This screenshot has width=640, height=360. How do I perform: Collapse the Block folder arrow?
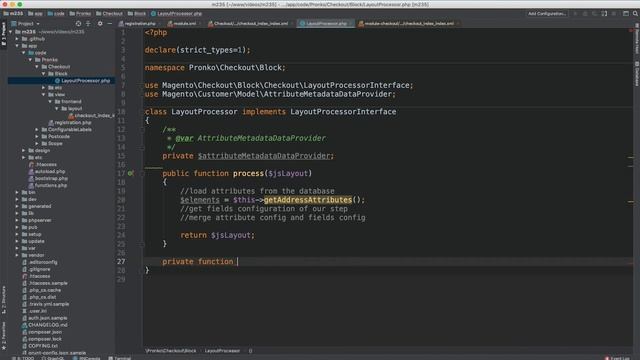44,74
